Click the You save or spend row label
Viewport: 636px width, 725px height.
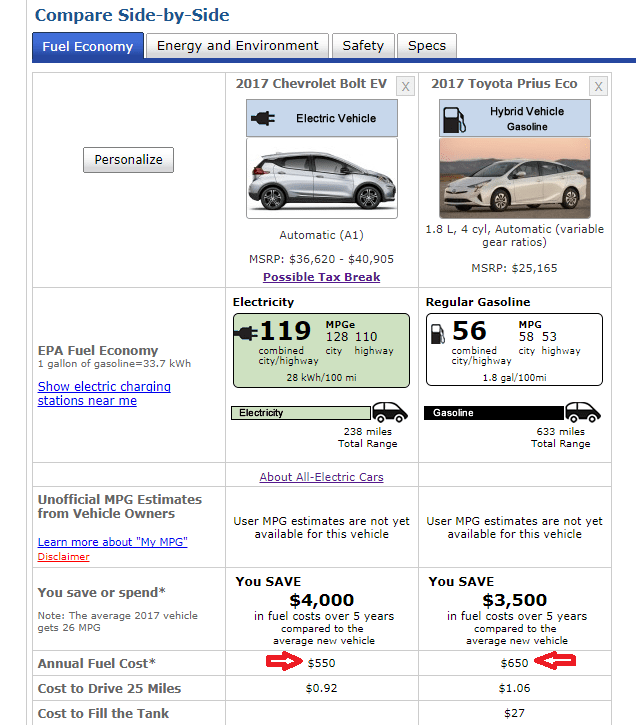tap(101, 593)
